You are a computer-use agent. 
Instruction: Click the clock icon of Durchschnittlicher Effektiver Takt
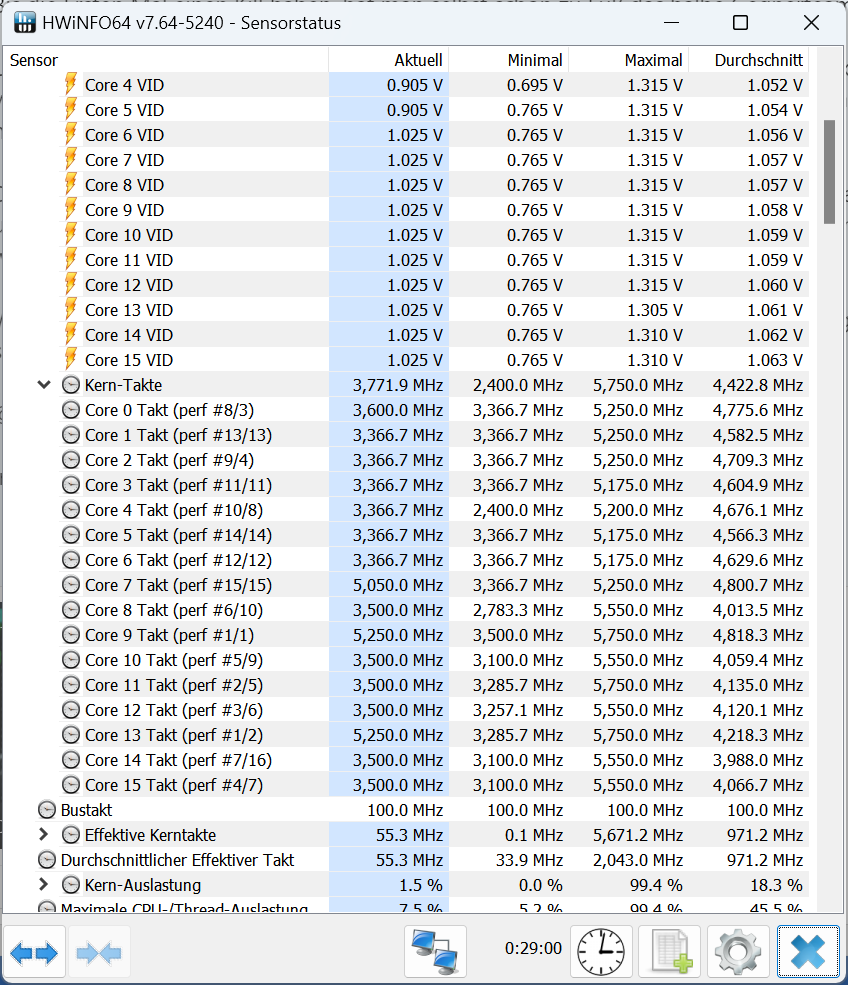pos(46,859)
